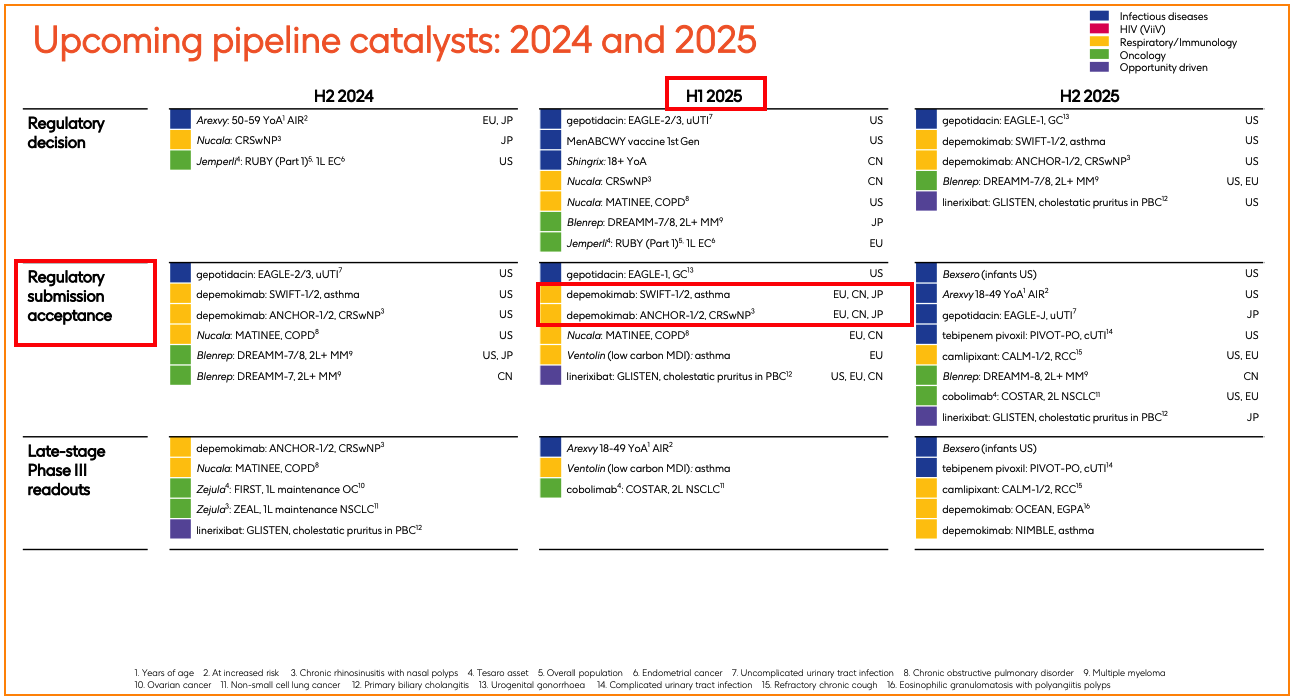Click the 'H1 2025' column heading
The width and height of the screenshot is (1300, 700).
pyautogui.click(x=716, y=96)
